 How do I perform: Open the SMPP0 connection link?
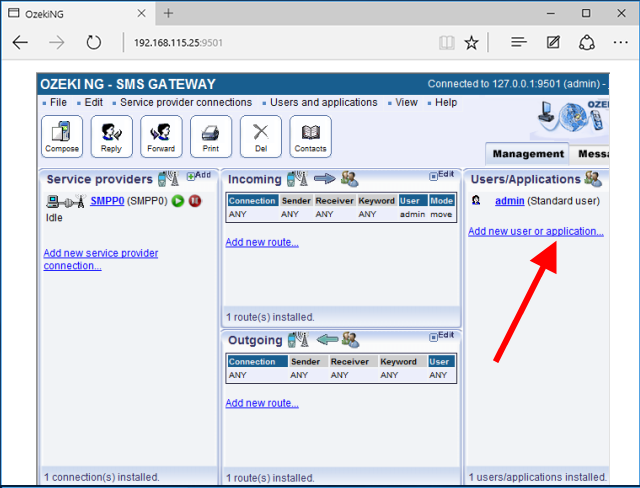click(x=106, y=201)
